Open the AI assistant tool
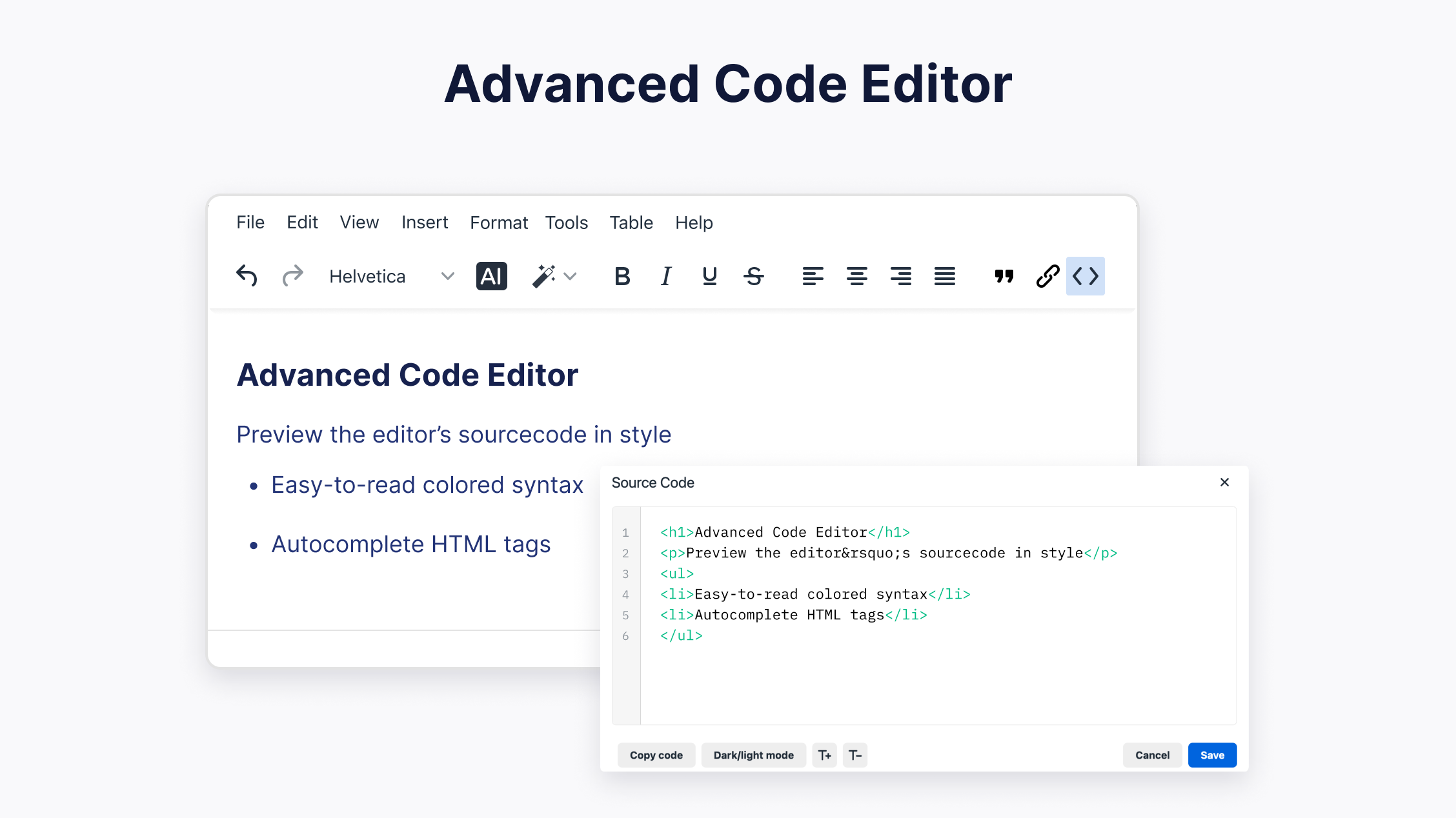Viewport: 1456px width, 818px height. click(x=491, y=276)
